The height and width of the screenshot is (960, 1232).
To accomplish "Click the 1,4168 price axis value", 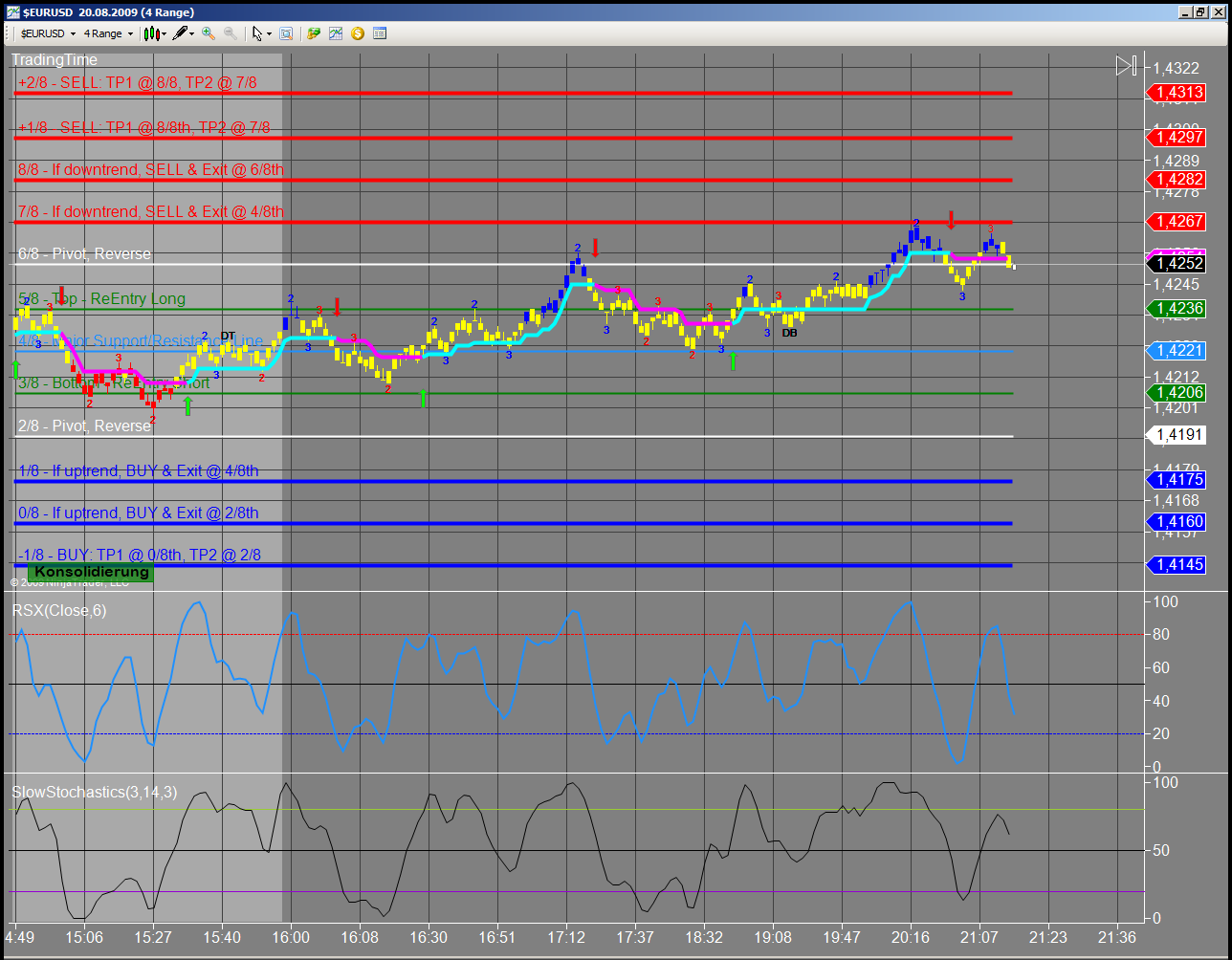I will tap(1176, 500).
